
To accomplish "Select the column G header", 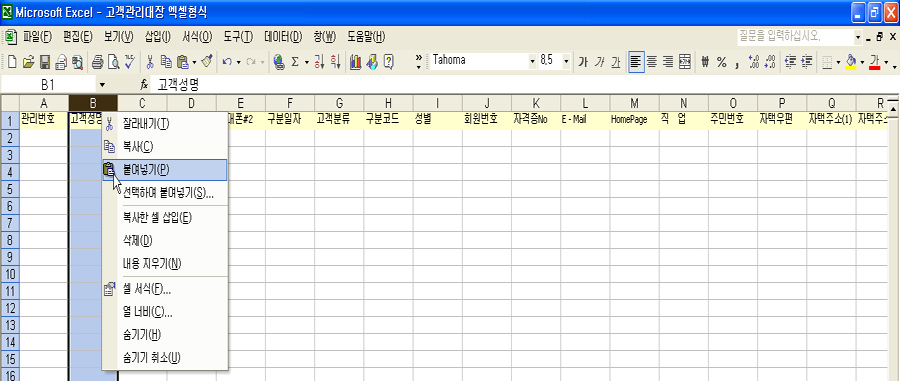I will click(x=339, y=103).
